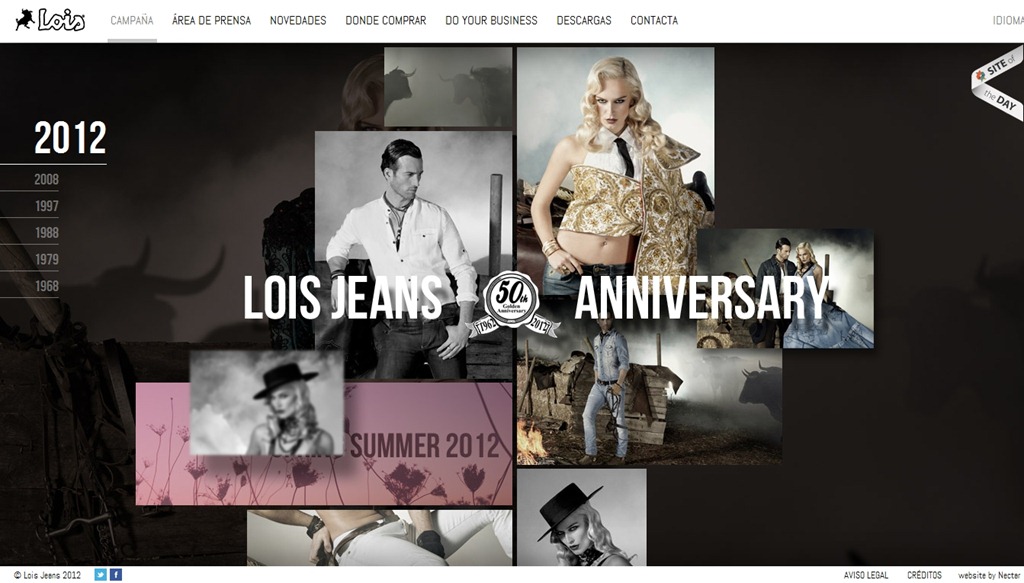1024x583 pixels.
Task: Open DO YOUR BUSINESS page
Action: coord(491,20)
